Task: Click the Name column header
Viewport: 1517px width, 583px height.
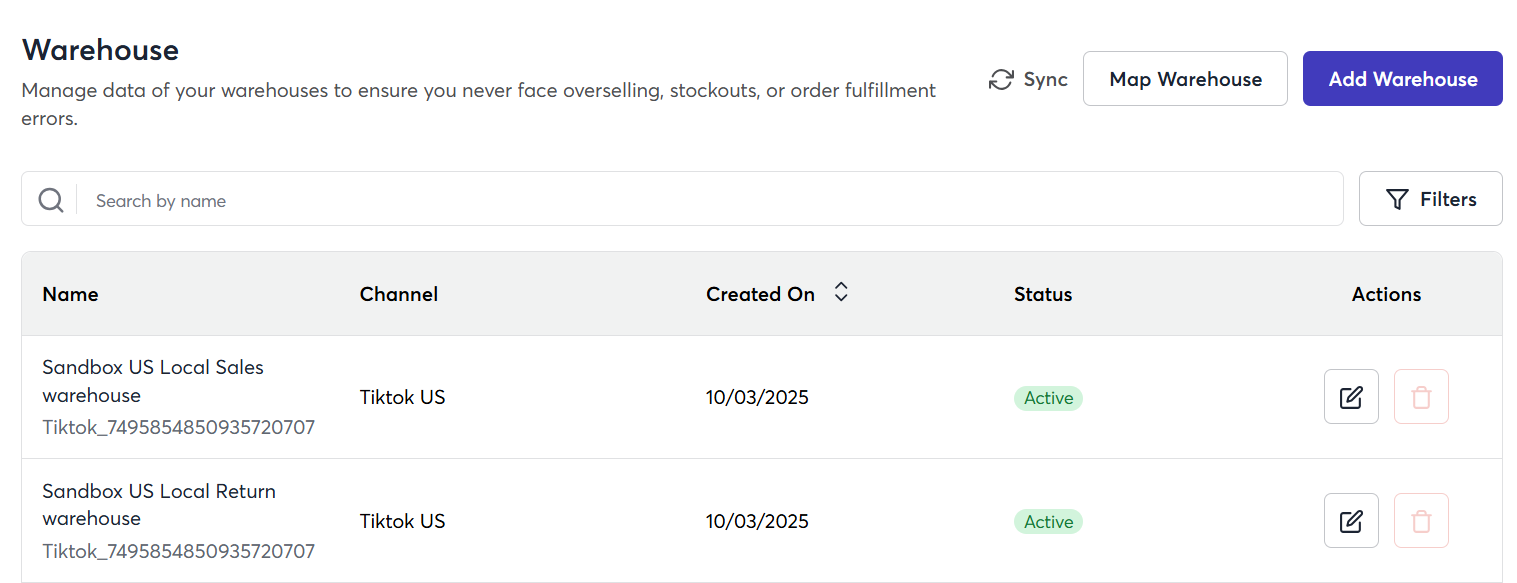Action: [x=70, y=294]
